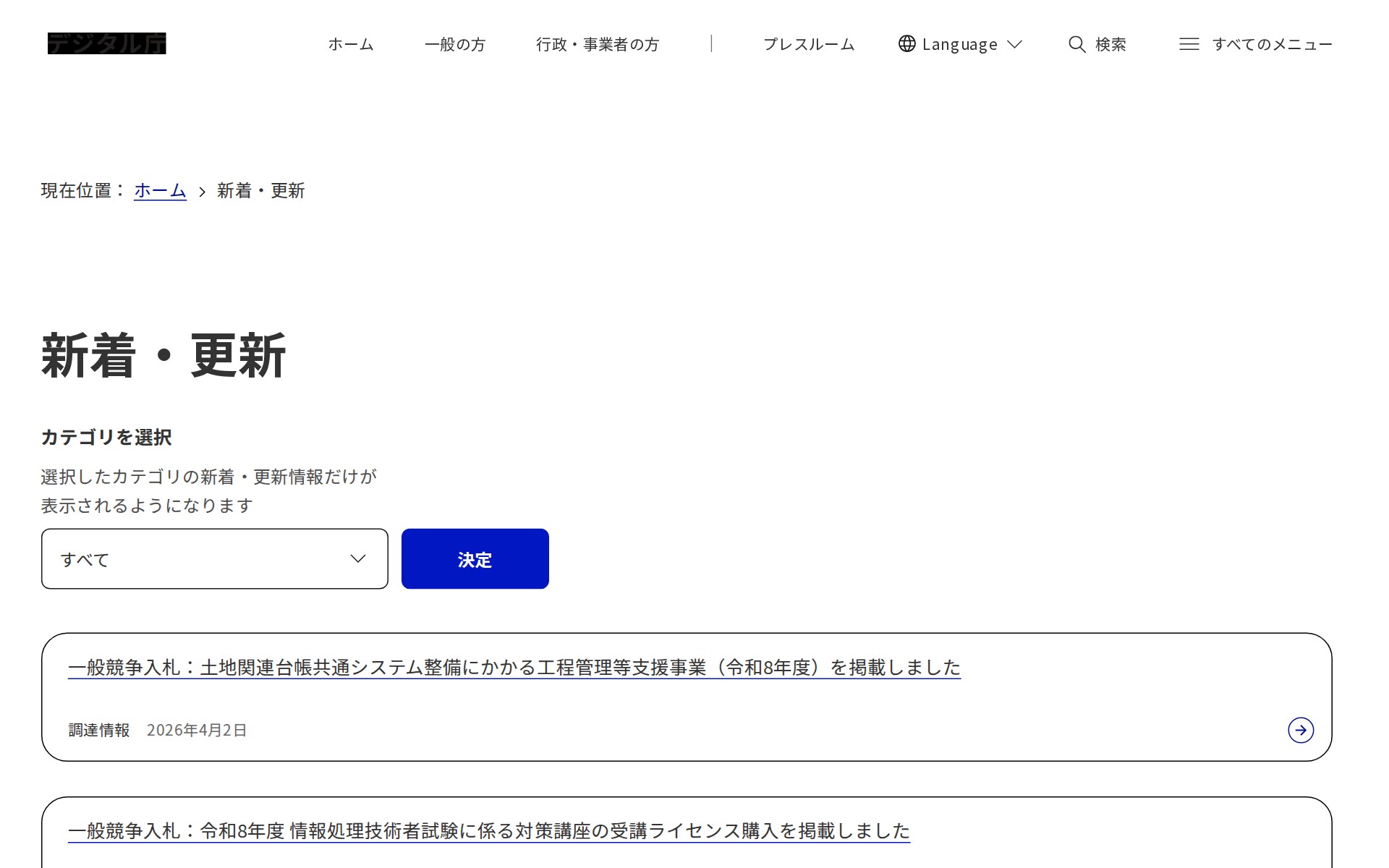The image size is (1389, 868).
Task: Click the 検索 text in header
Action: [1110, 44]
